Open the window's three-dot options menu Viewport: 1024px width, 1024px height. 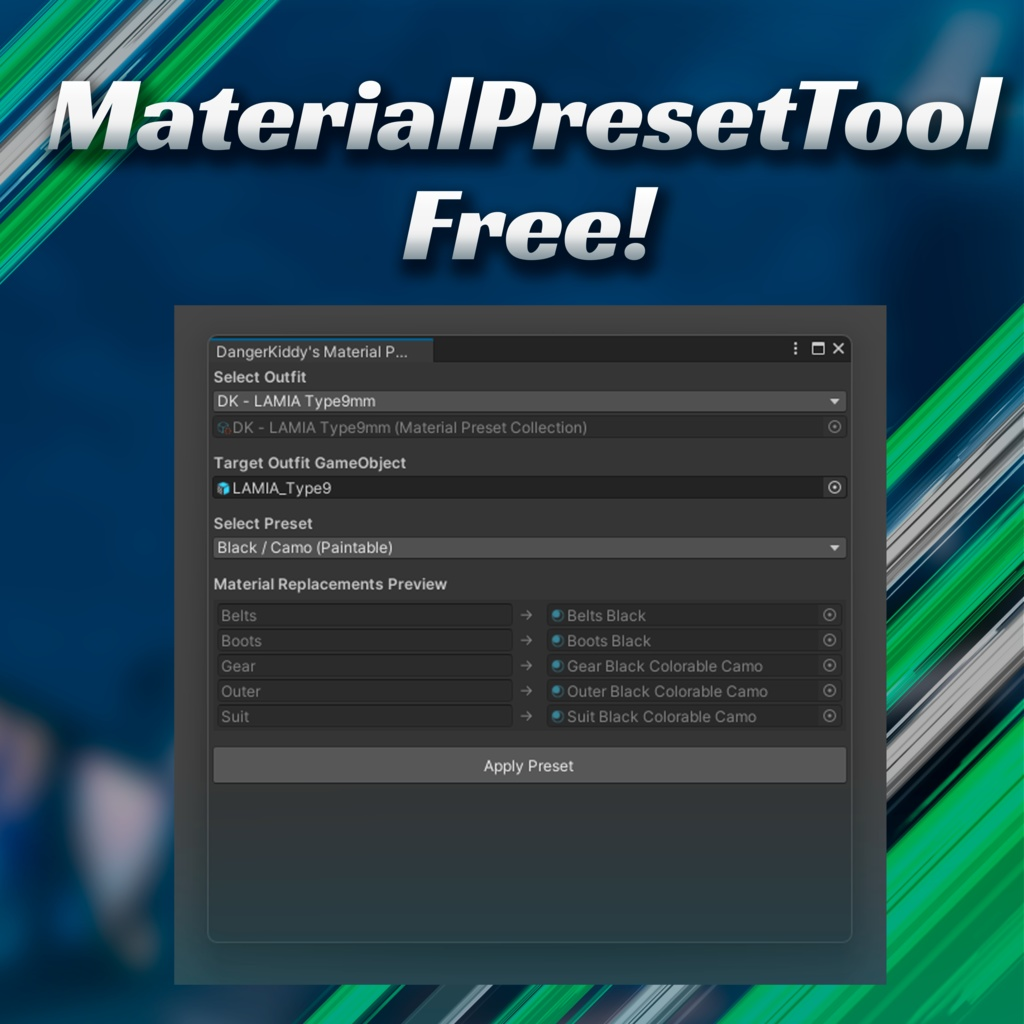(795, 349)
